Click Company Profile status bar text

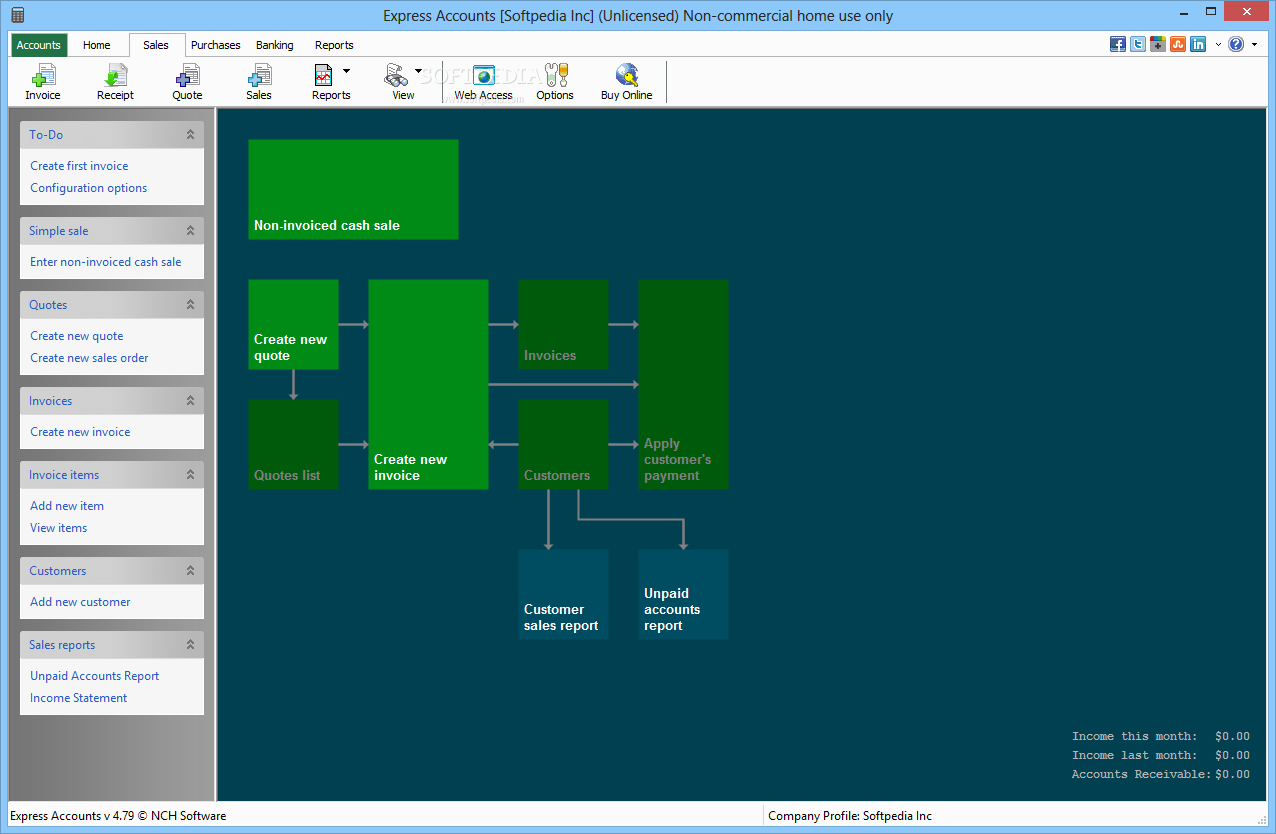(x=850, y=816)
